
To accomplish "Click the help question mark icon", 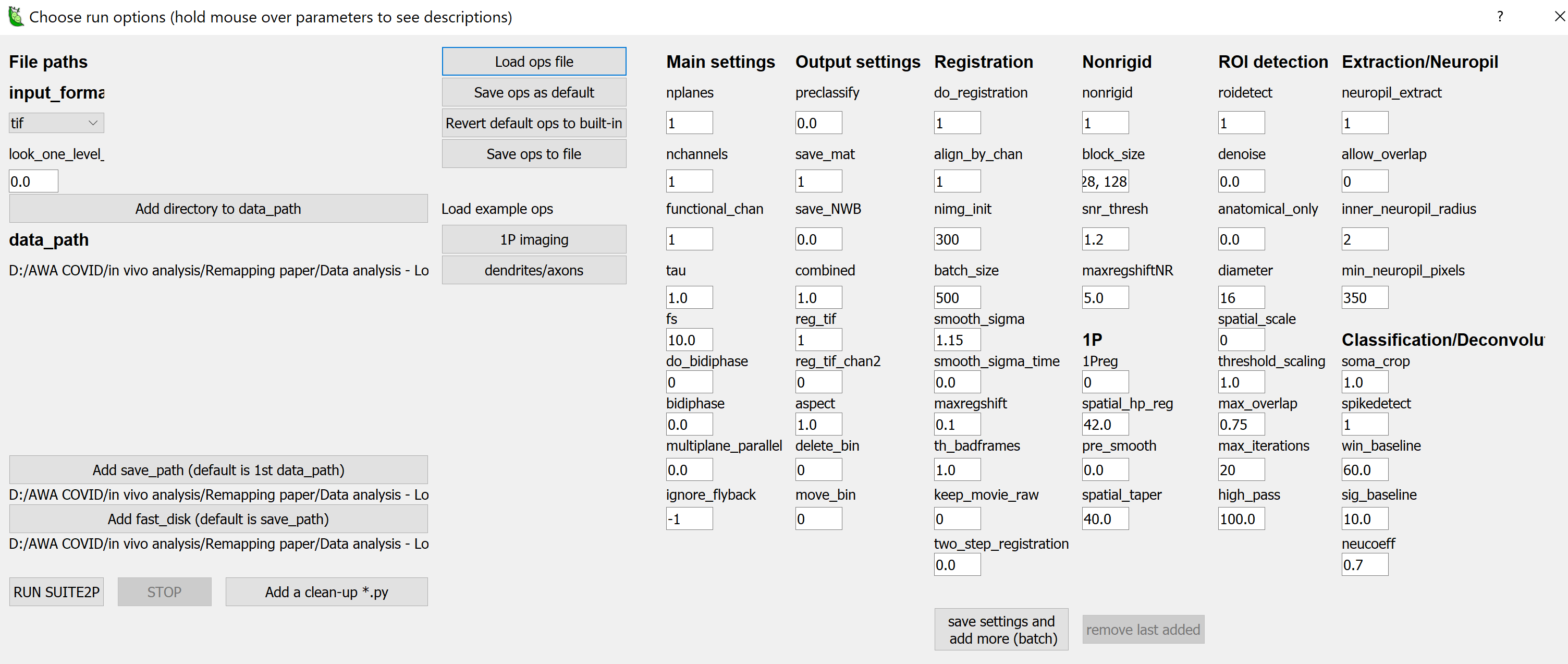I will coord(1500,17).
